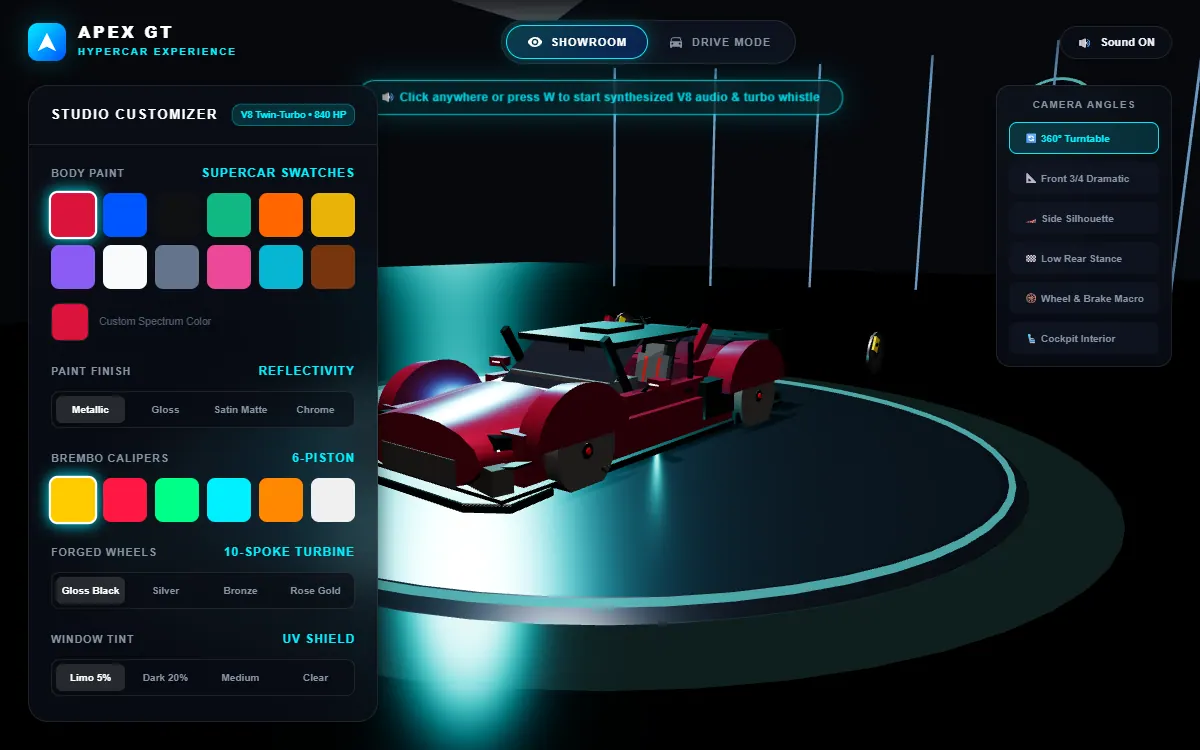Select the slate gray body paint swatch

click(177, 267)
